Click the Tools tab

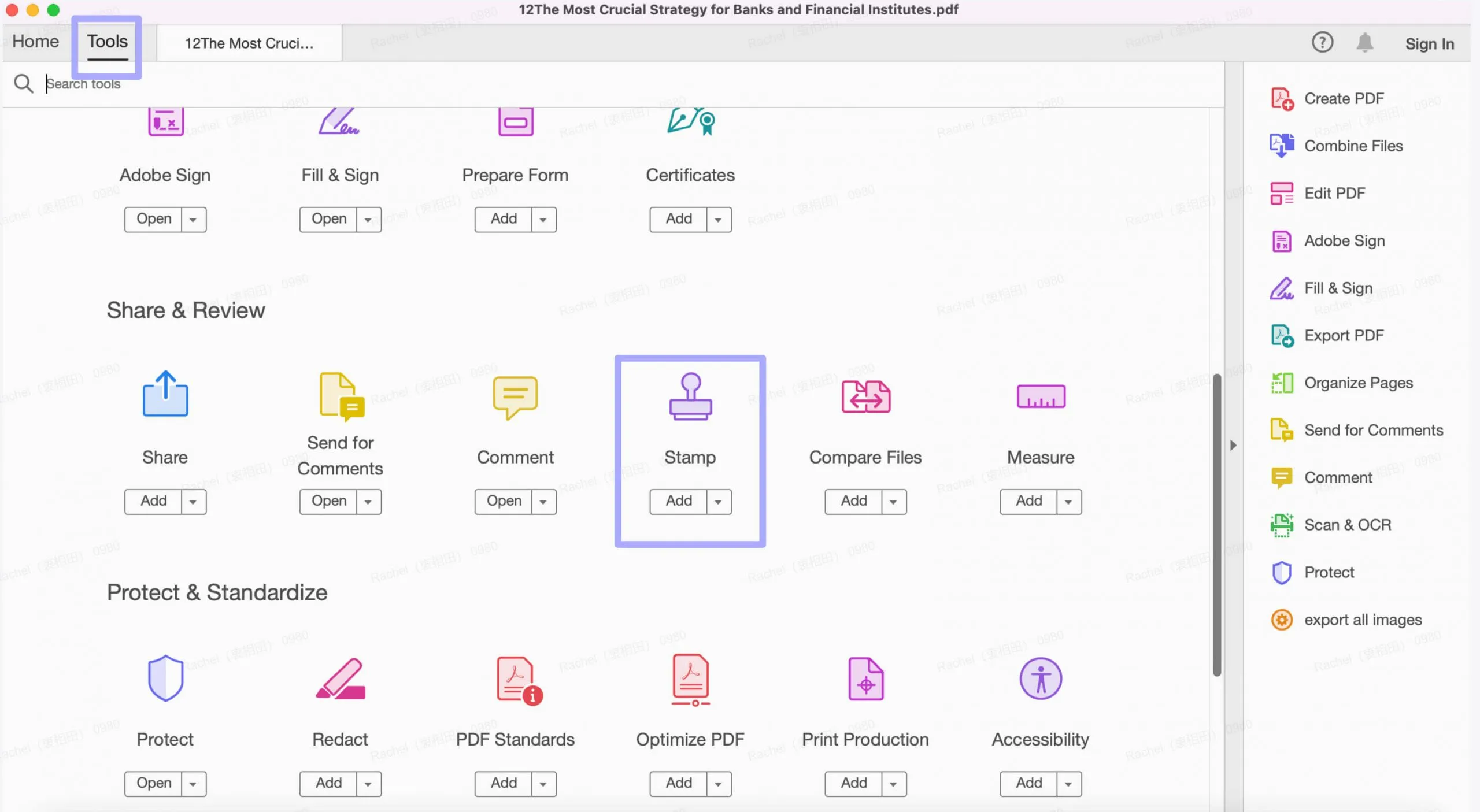[x=107, y=41]
